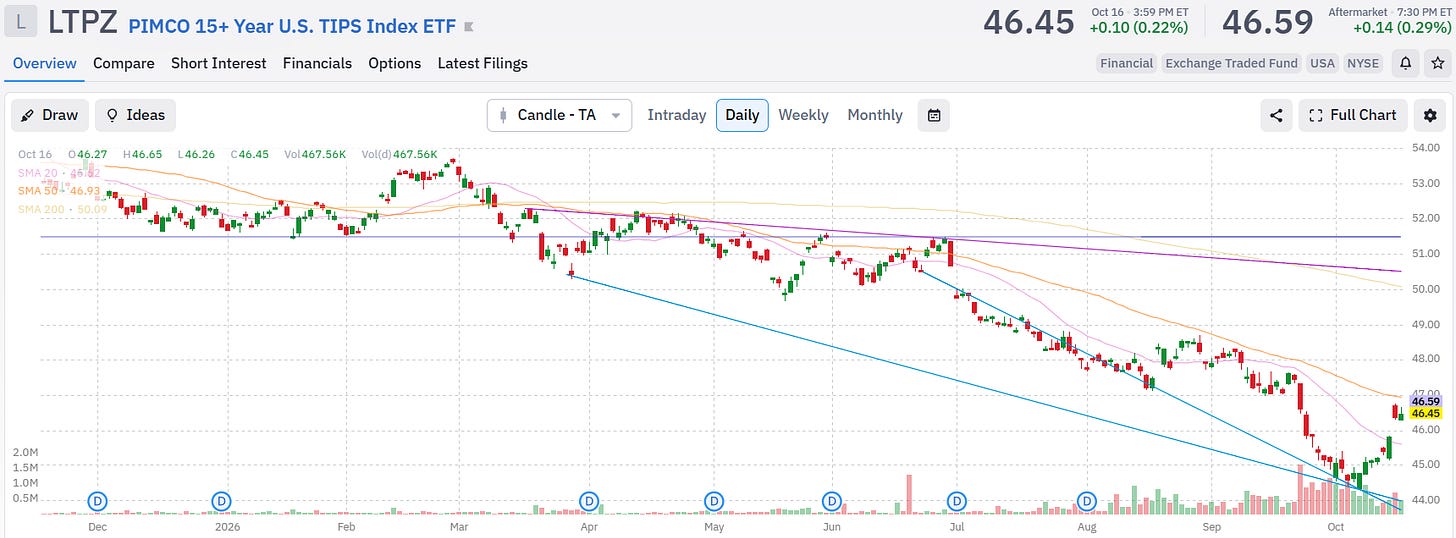
Task: Click the gray L ticker logo box
Action: [x=21, y=21]
